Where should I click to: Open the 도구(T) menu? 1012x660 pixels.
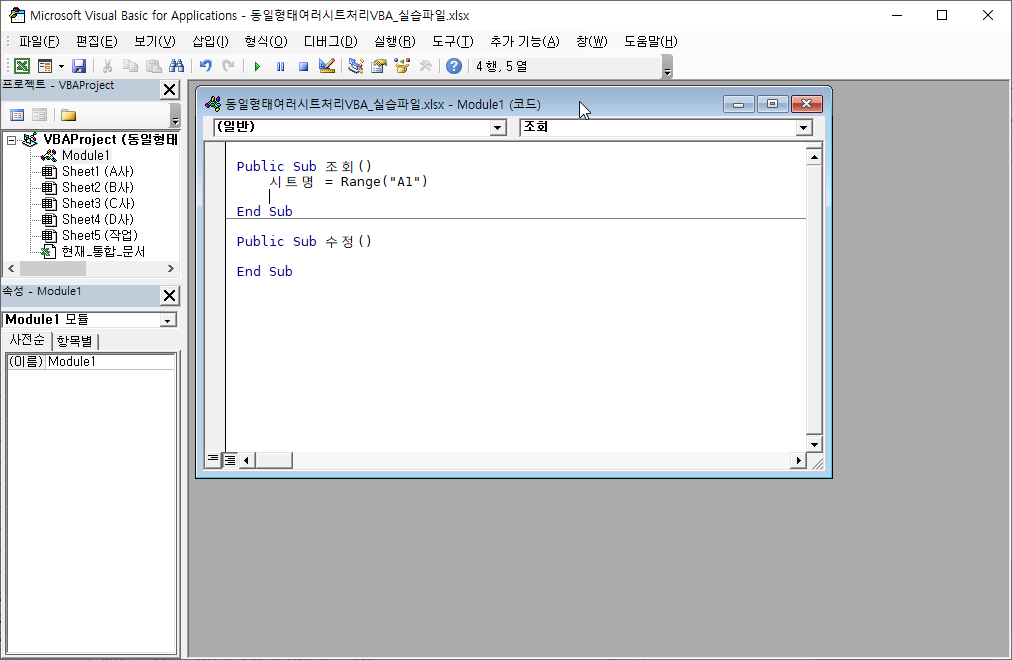(452, 41)
